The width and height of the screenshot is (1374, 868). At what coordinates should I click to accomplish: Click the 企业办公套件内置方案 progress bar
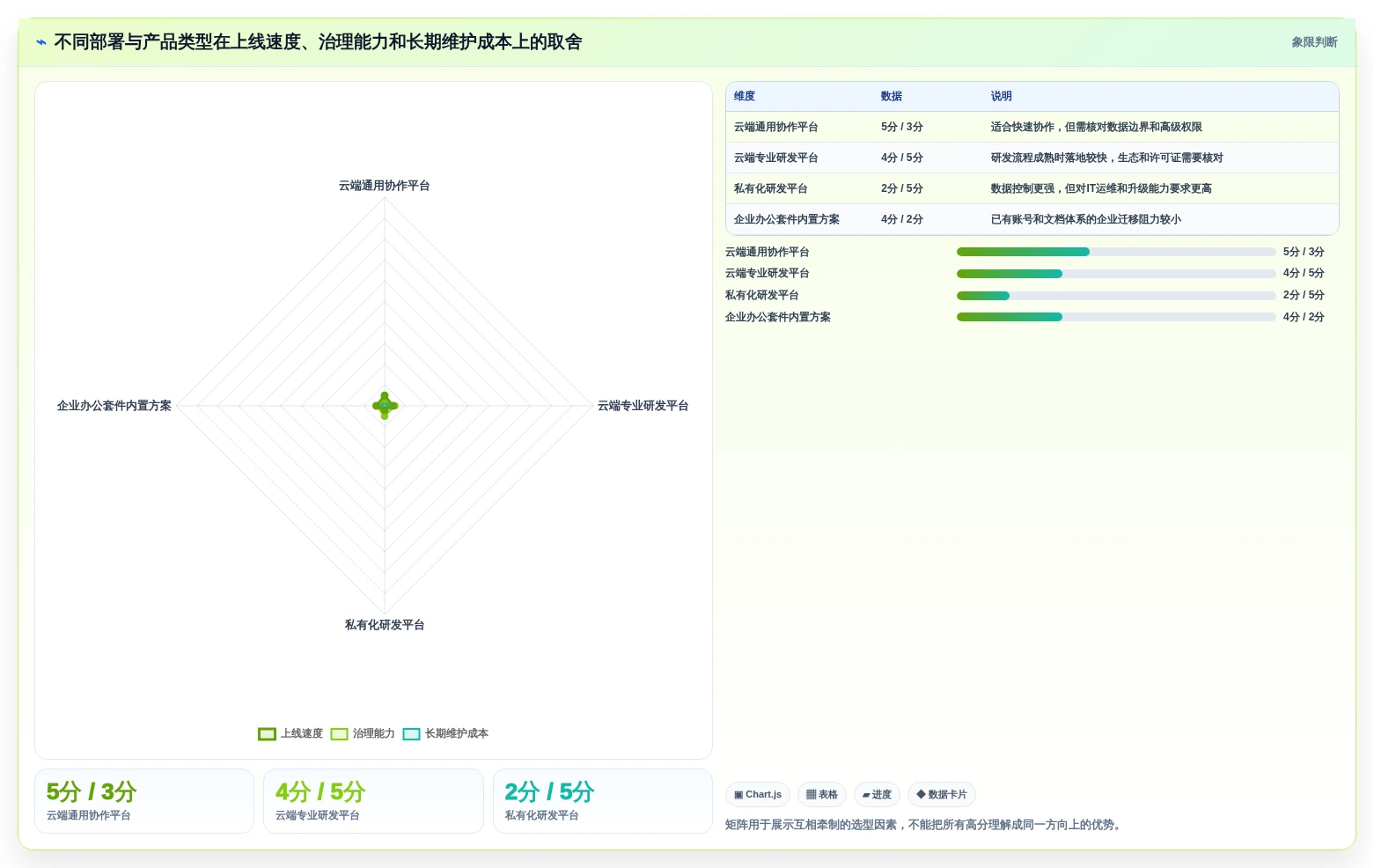tap(1116, 317)
